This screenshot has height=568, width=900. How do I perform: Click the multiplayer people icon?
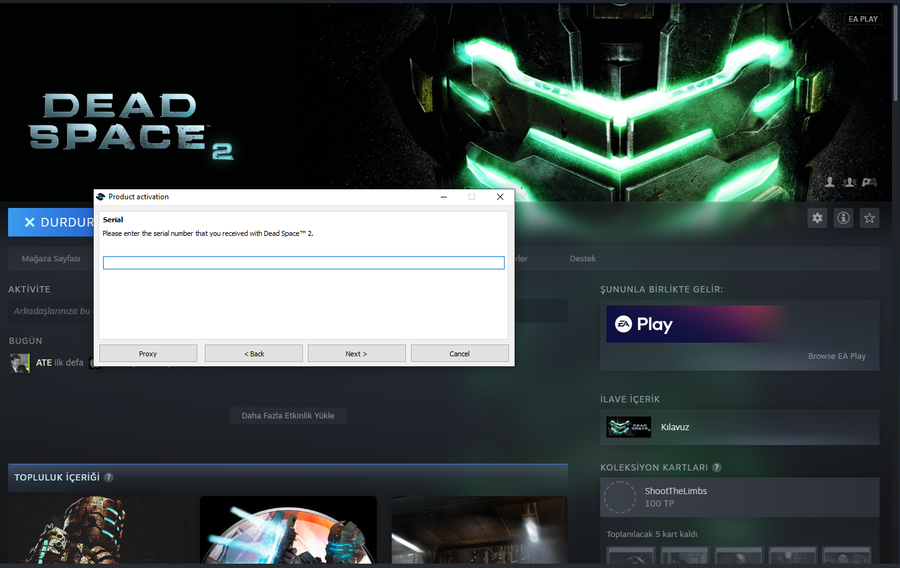tap(849, 182)
